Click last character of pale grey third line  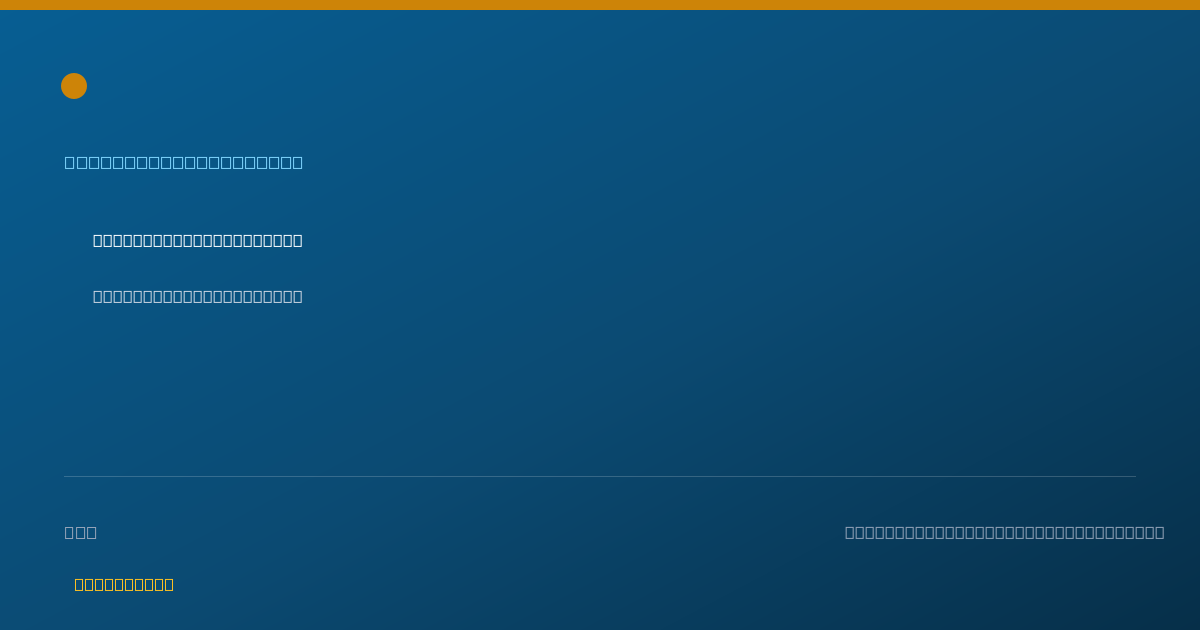click(298, 296)
